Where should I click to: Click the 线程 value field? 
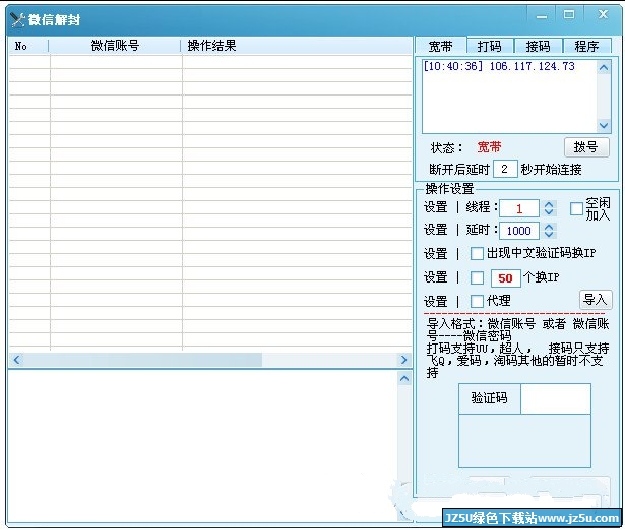point(519,208)
